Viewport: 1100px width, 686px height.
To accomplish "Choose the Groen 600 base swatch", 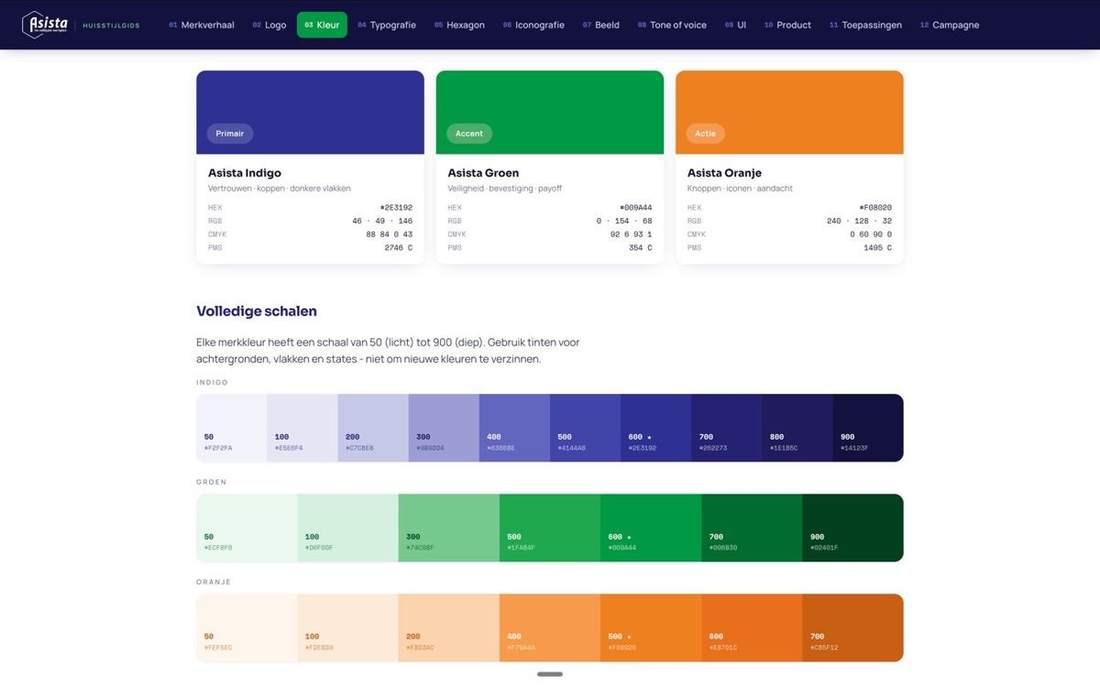I will 651,527.
